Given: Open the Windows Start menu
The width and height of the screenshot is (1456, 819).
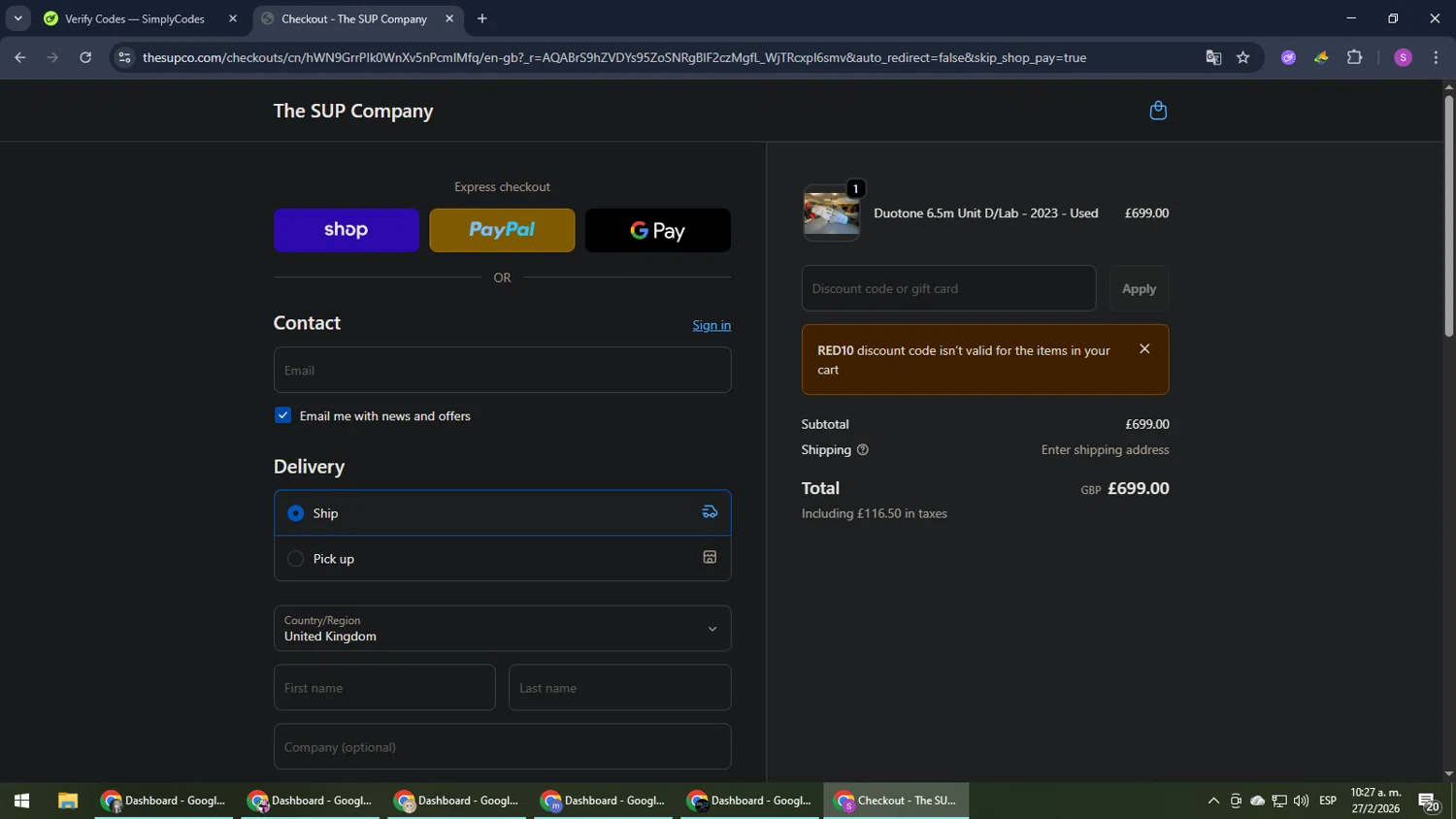Looking at the screenshot, I should [x=21, y=801].
